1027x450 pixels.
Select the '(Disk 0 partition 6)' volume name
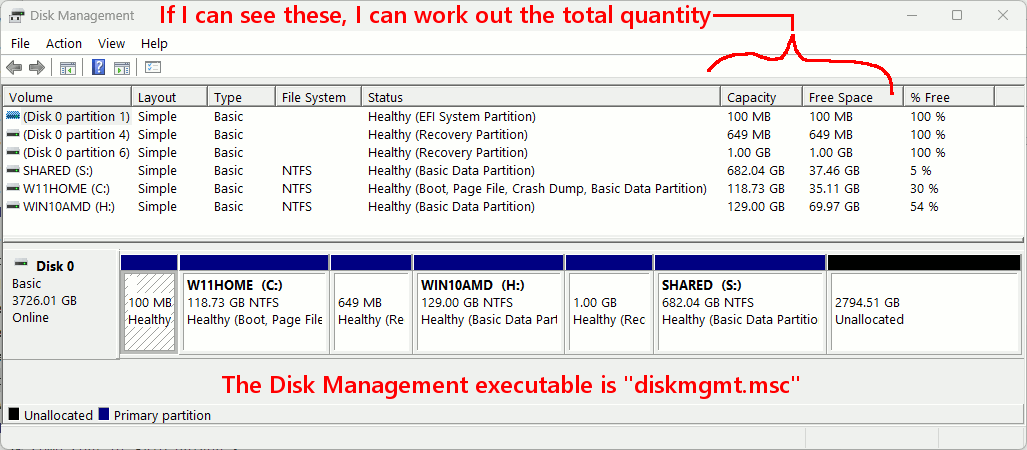point(76,153)
